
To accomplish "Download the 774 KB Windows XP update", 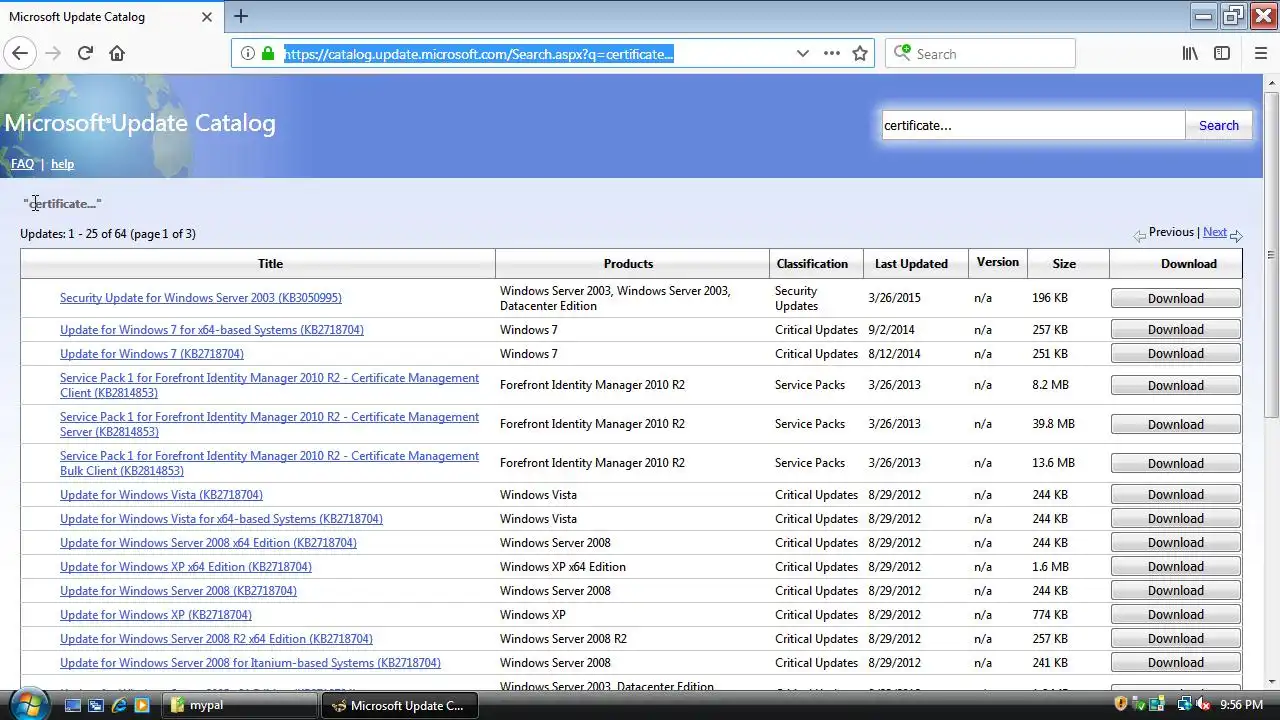I will click(1176, 615).
